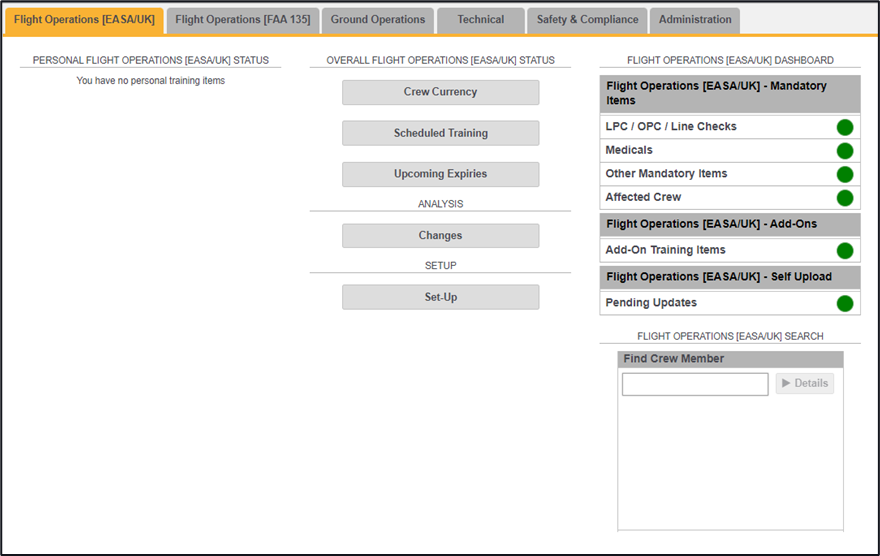Open the Changes analysis button
This screenshot has width=880, height=556.
pos(441,236)
